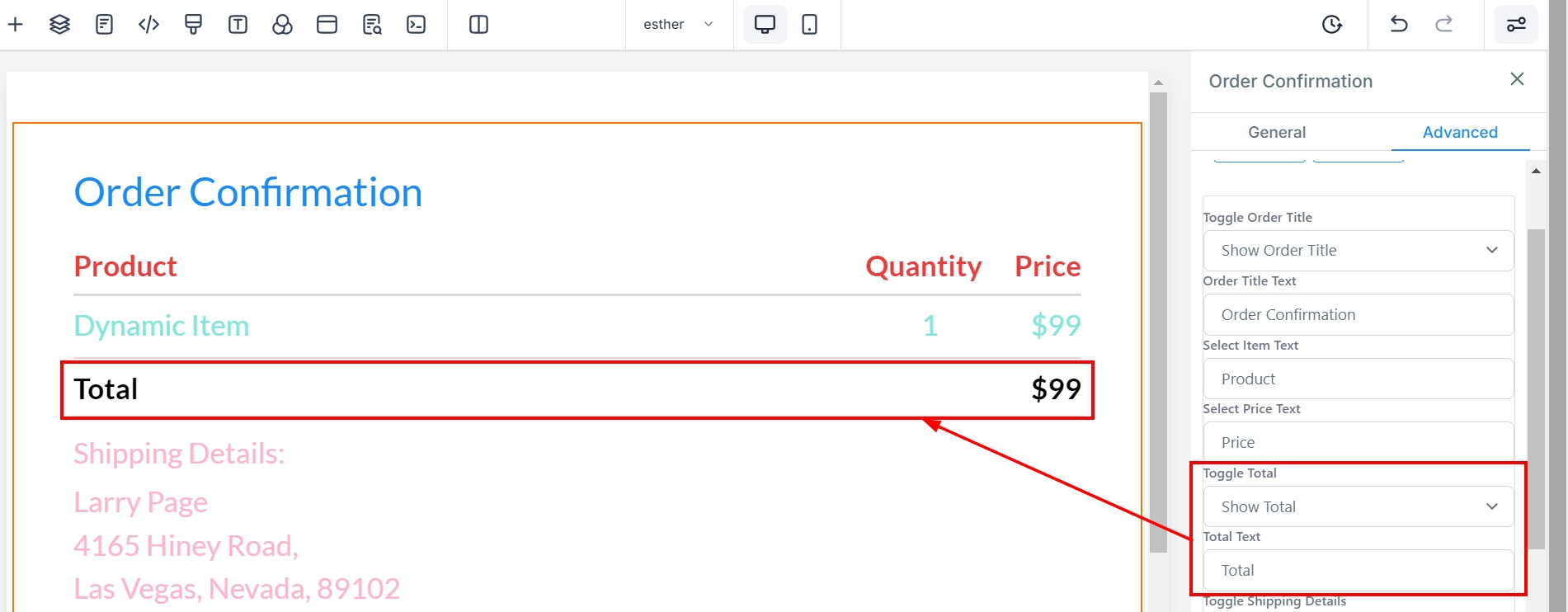
Task: Click the Order Title Text input field
Action: [1358, 315]
